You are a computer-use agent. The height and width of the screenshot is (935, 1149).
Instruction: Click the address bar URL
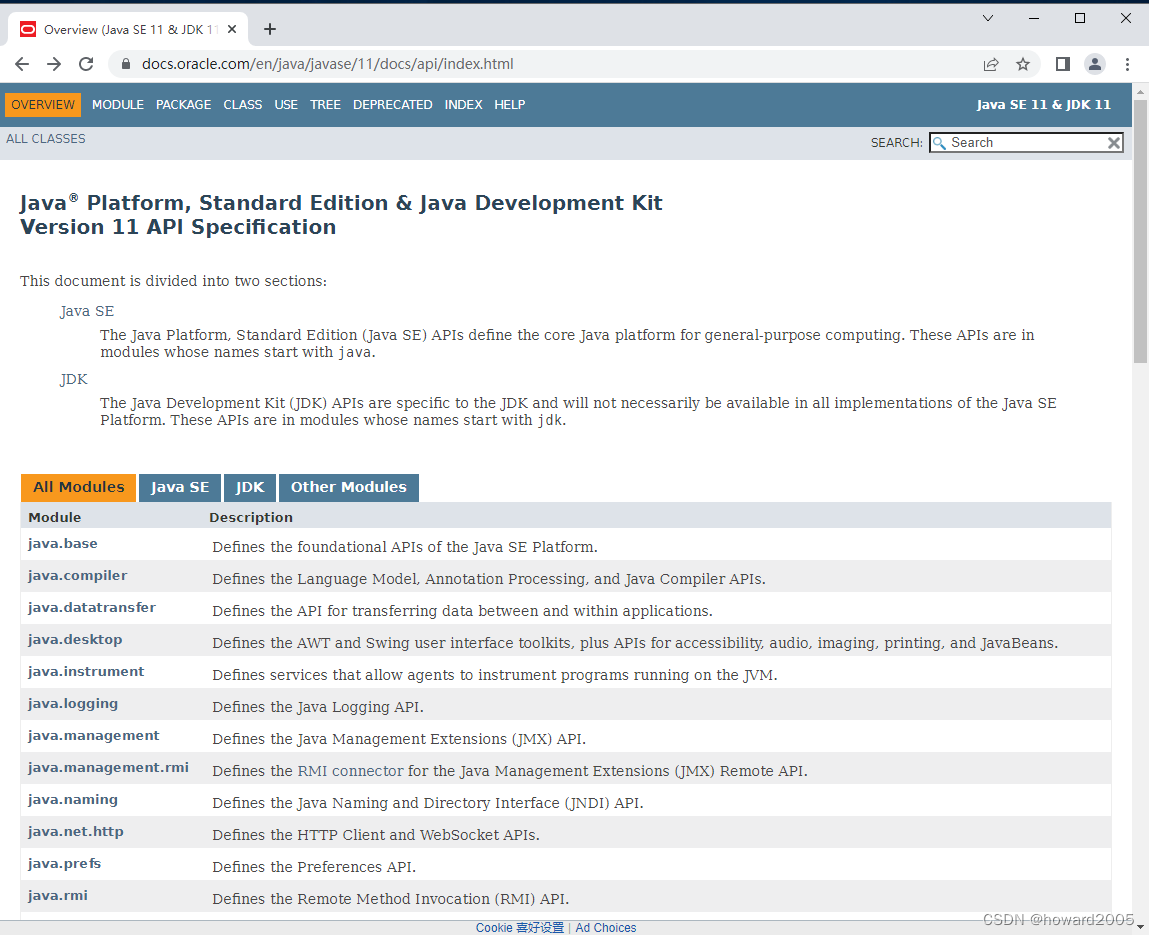coord(328,64)
